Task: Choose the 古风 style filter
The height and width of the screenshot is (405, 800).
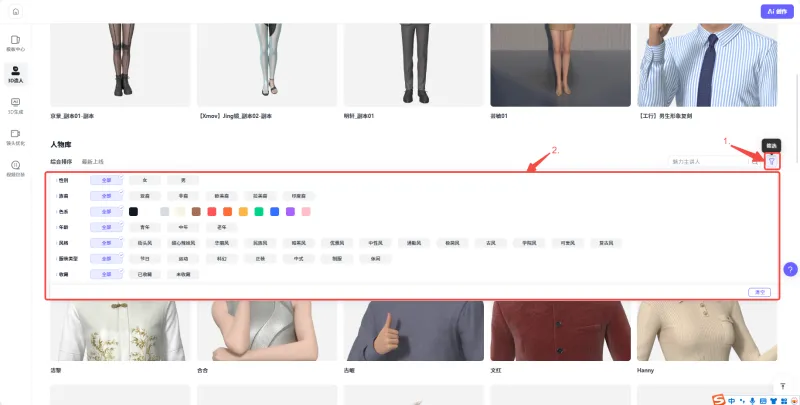Action: pyautogui.click(x=491, y=243)
